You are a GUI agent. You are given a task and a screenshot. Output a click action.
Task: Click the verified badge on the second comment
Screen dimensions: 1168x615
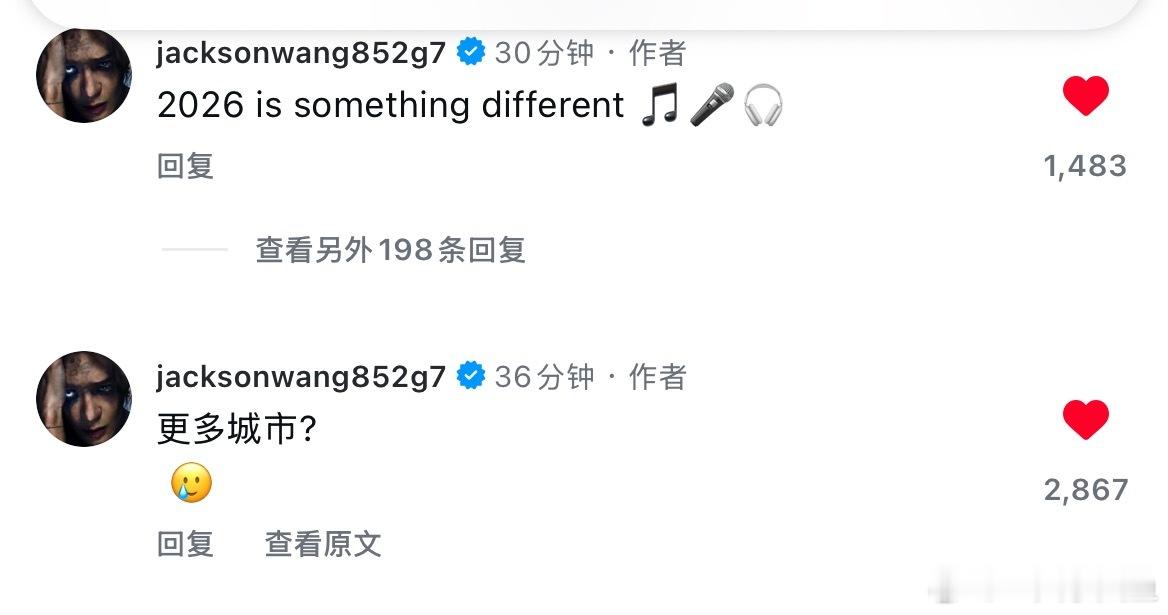(x=470, y=377)
